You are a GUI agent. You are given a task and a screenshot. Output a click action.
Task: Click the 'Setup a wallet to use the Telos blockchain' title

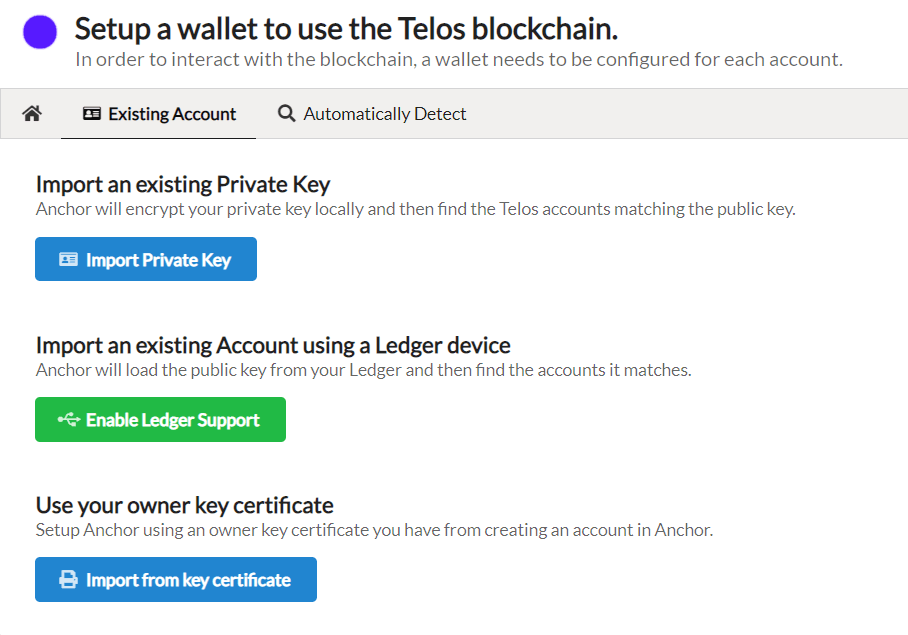pos(346,29)
